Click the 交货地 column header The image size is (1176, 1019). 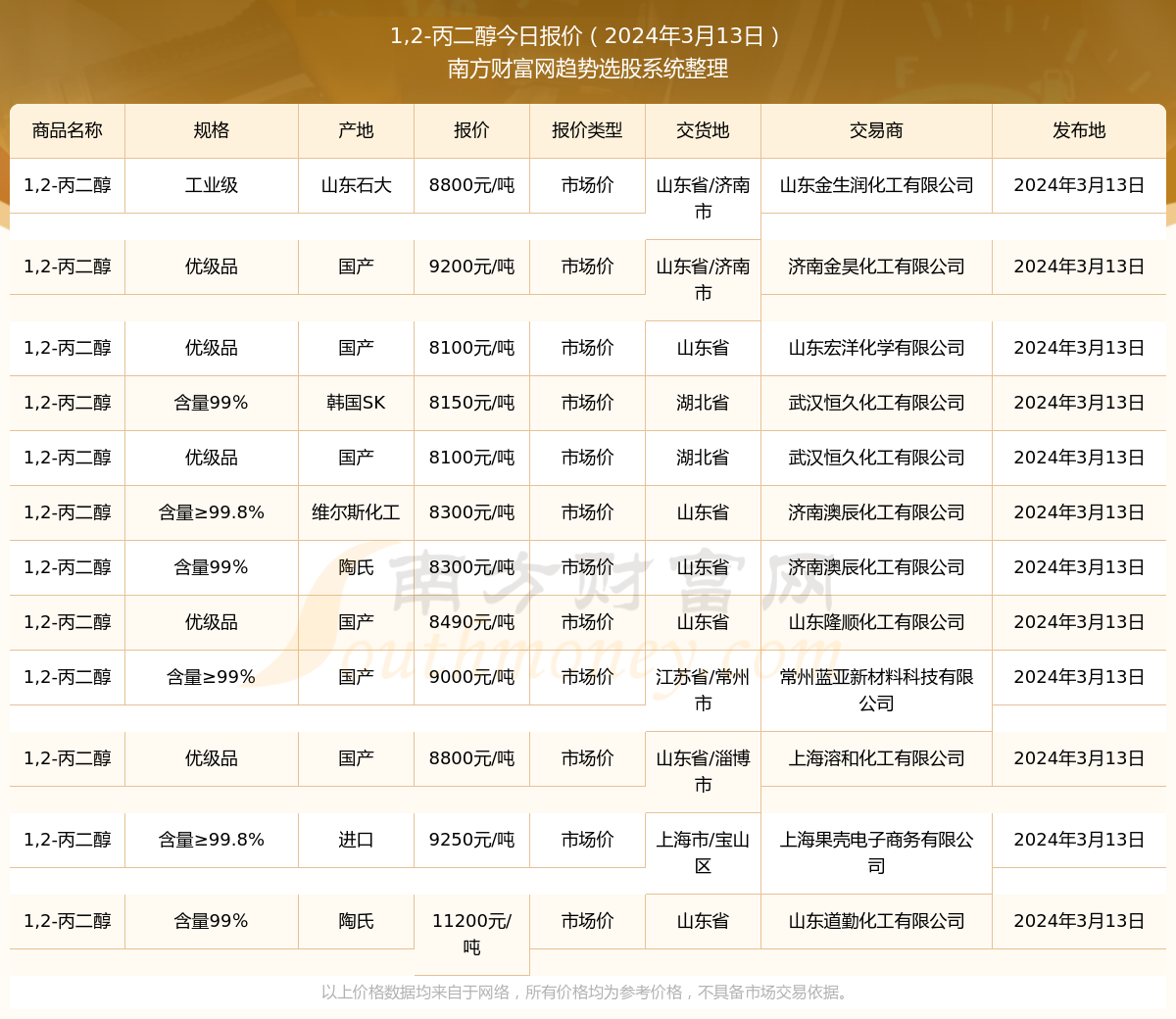[702, 130]
